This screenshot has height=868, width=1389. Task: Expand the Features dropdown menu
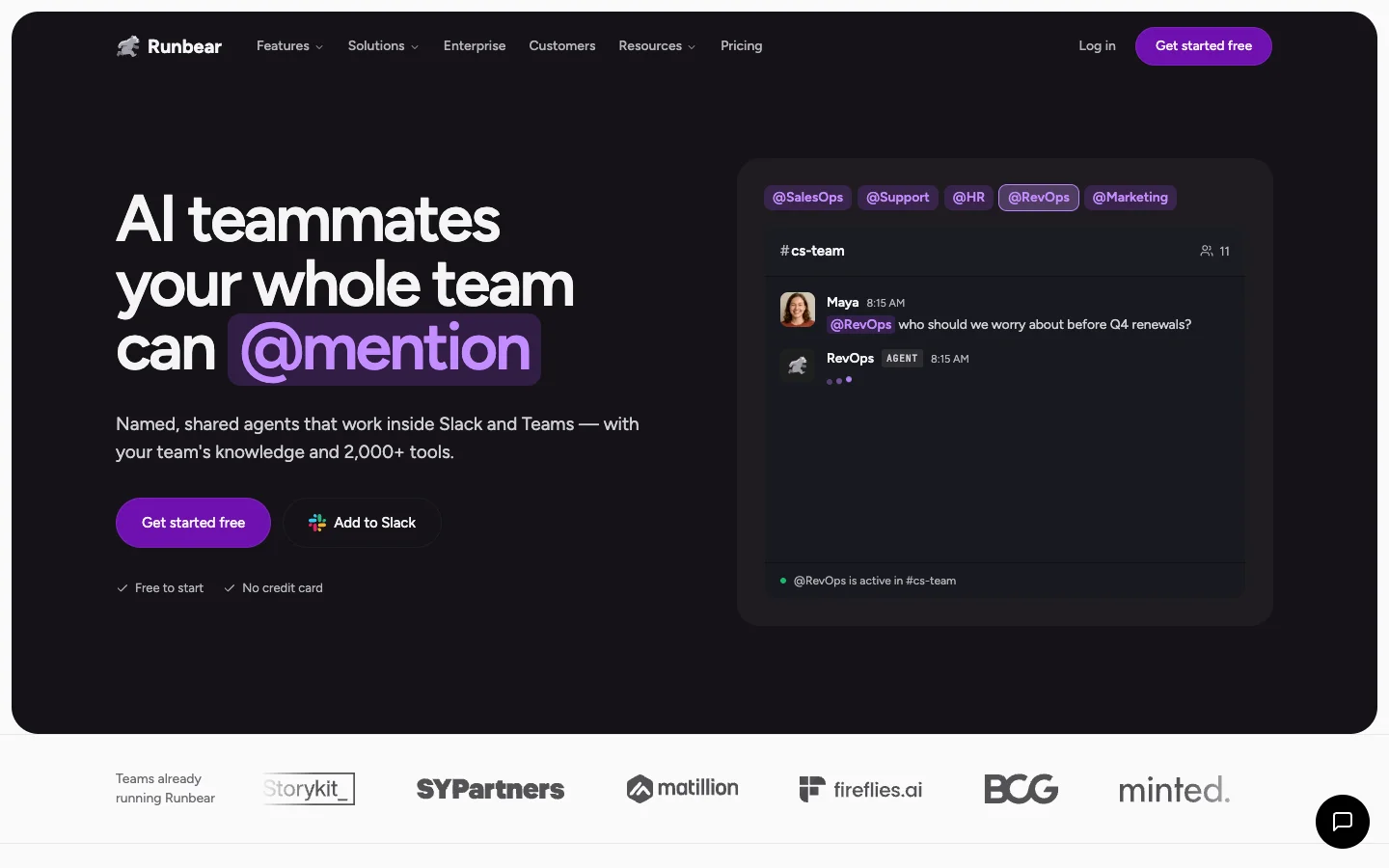click(289, 46)
